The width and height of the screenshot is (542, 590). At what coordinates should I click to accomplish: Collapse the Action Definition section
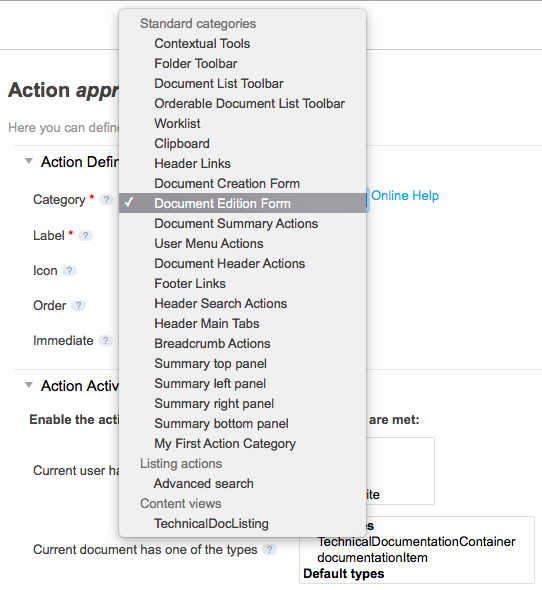(x=29, y=161)
